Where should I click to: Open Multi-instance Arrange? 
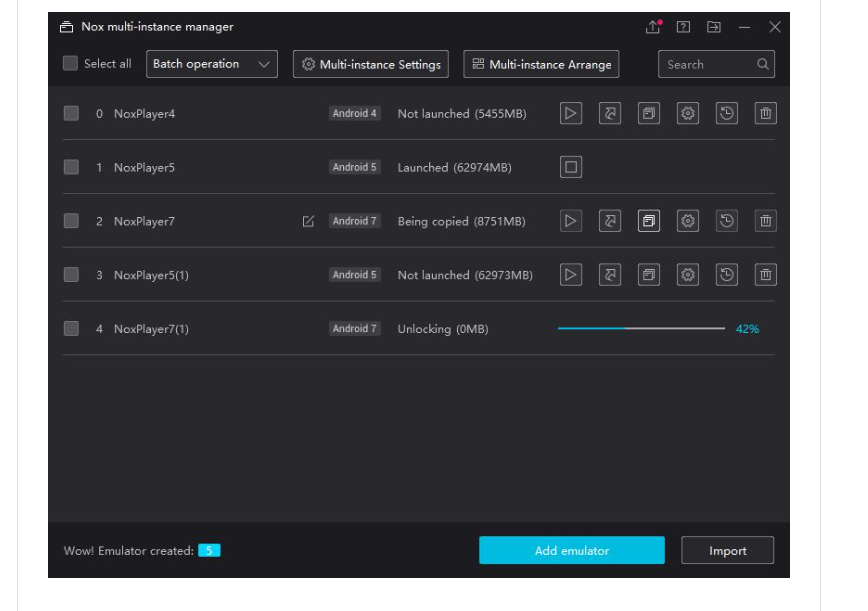[541, 64]
